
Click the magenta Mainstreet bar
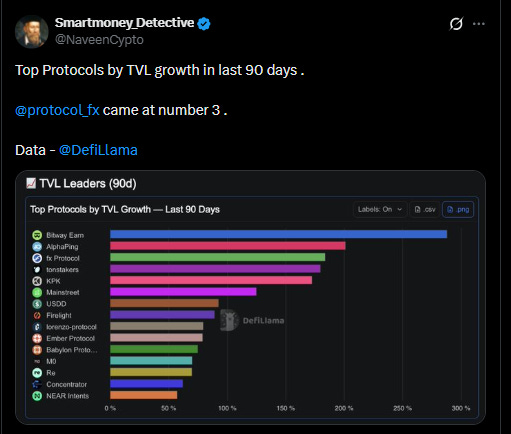point(183,292)
